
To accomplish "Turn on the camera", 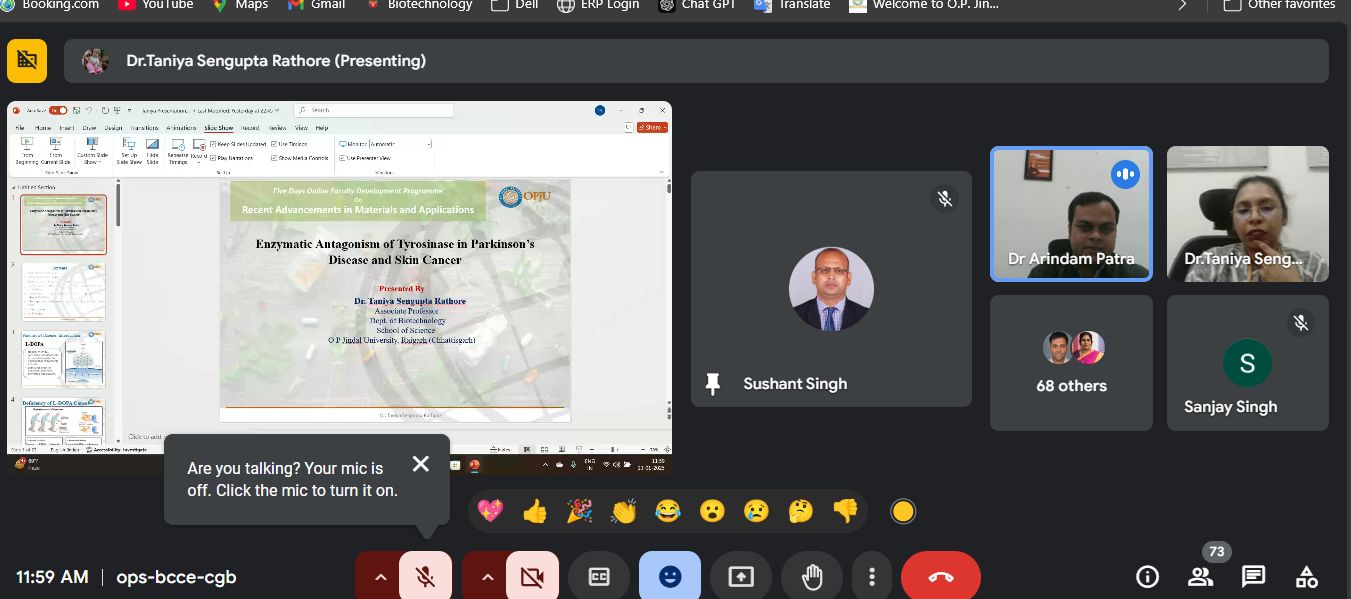I will point(532,577).
